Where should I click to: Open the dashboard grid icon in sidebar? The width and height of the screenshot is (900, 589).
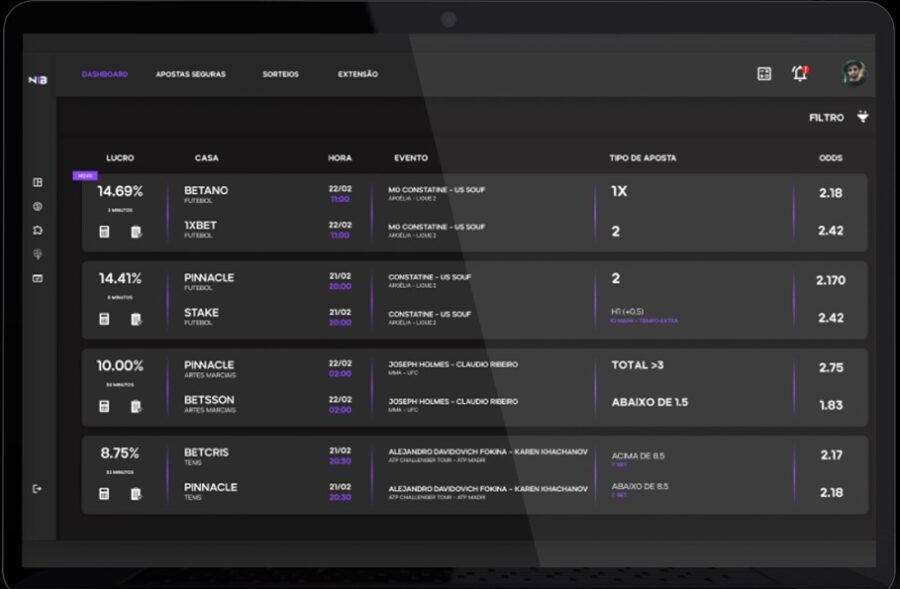[38, 182]
